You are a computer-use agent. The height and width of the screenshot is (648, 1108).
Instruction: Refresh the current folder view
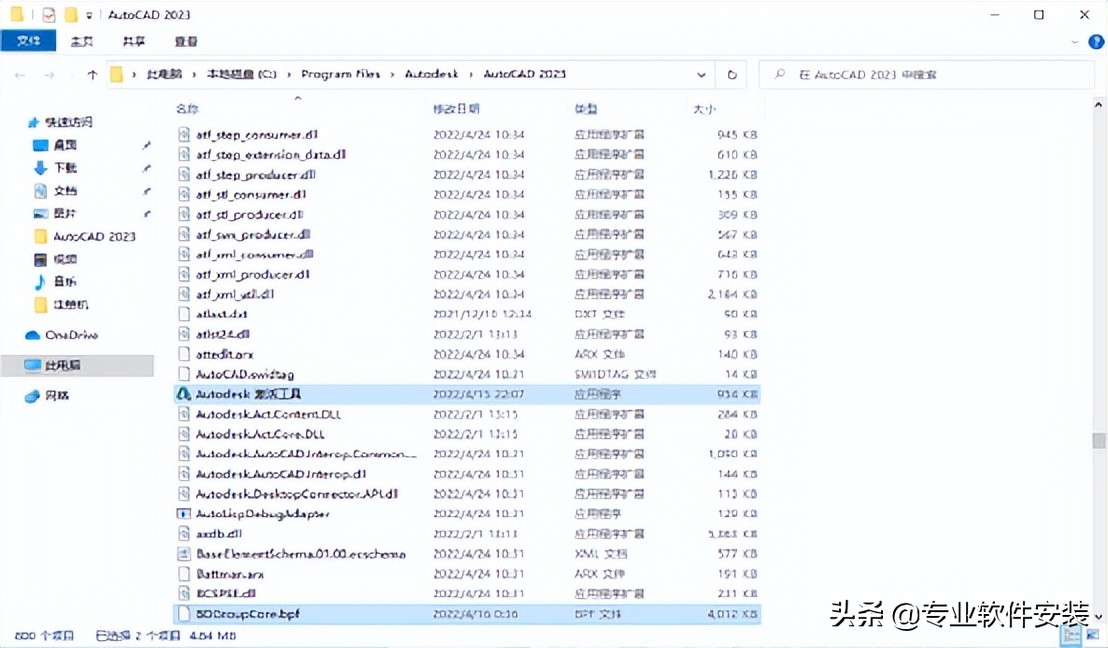pyautogui.click(x=732, y=74)
